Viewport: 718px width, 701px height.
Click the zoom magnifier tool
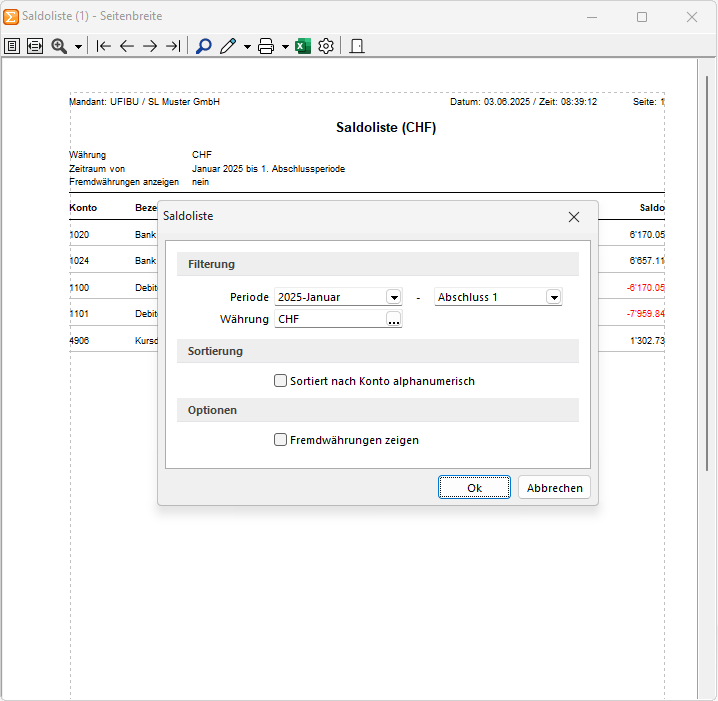click(x=59, y=46)
